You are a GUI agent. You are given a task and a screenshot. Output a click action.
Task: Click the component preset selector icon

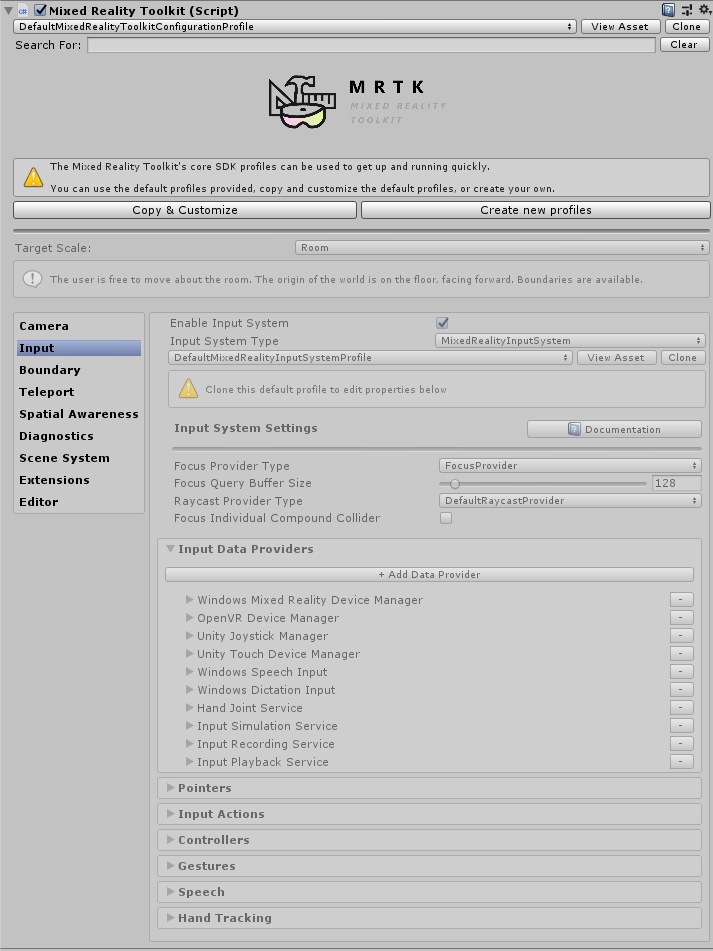coord(686,9)
